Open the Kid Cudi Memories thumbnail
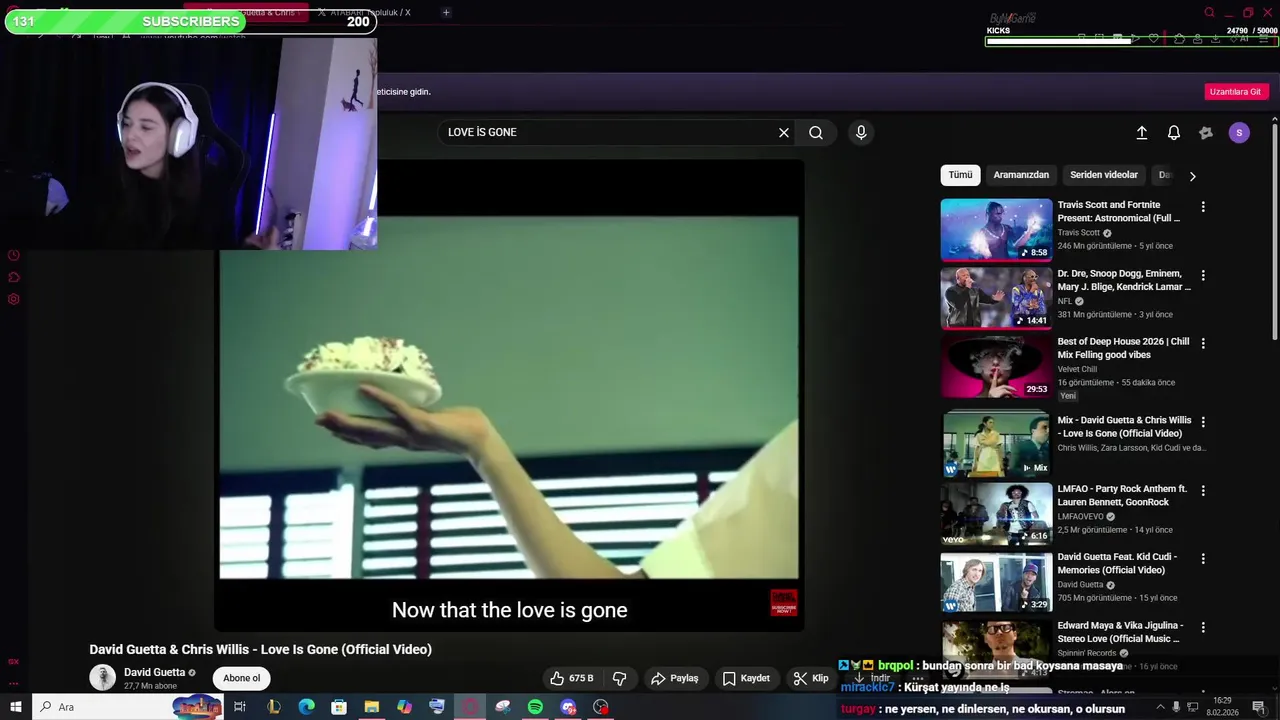 [x=996, y=582]
